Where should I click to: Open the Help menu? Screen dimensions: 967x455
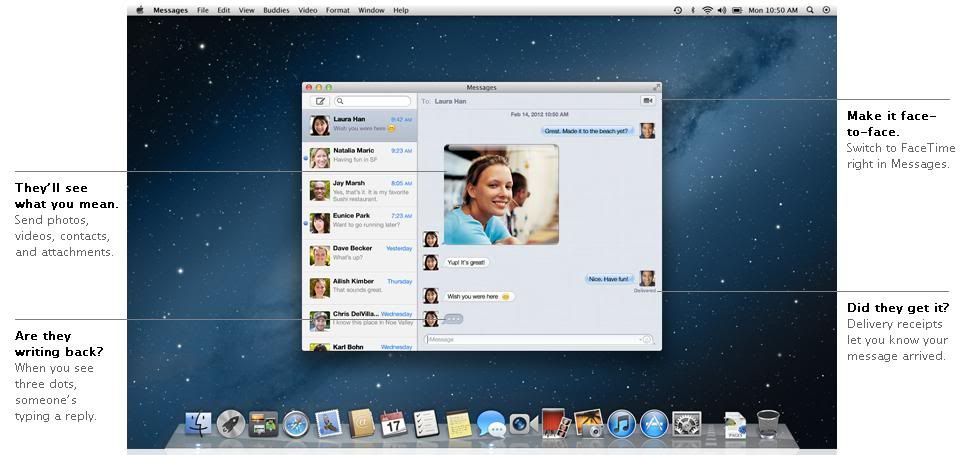(401, 10)
